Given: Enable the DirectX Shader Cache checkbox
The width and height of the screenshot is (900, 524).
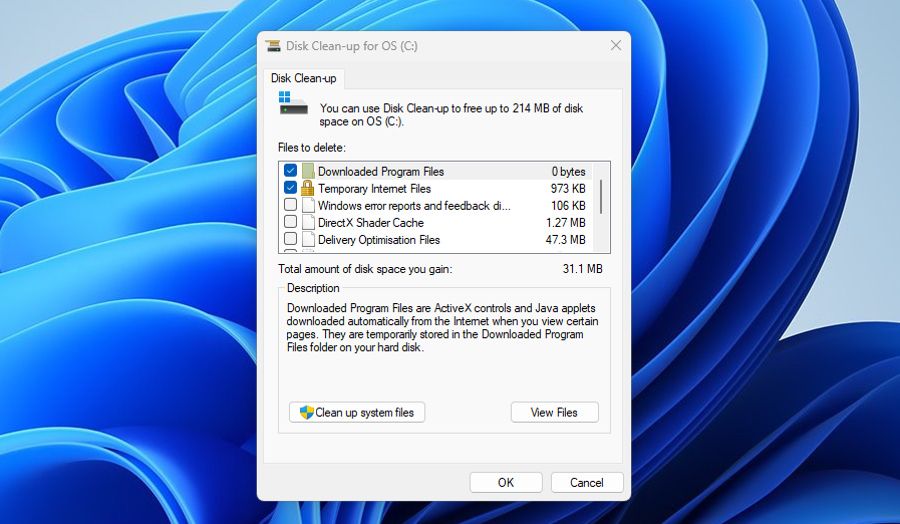Looking at the screenshot, I should click(x=290, y=222).
